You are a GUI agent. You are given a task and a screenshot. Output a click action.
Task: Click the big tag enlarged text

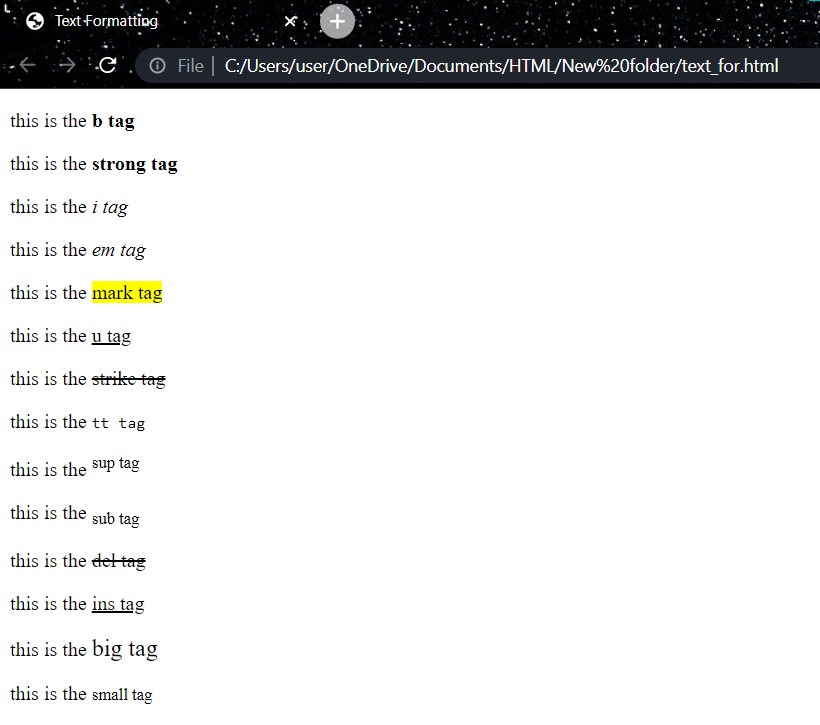124,649
